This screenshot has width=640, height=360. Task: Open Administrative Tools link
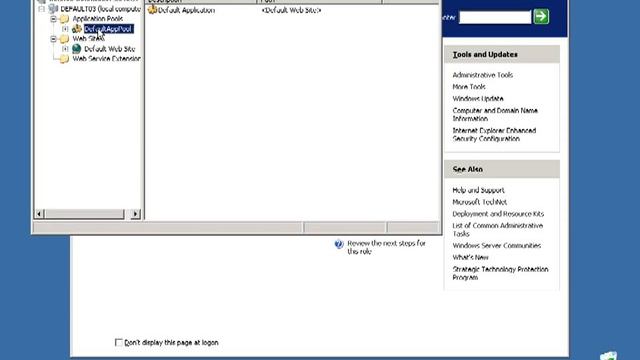(482, 75)
